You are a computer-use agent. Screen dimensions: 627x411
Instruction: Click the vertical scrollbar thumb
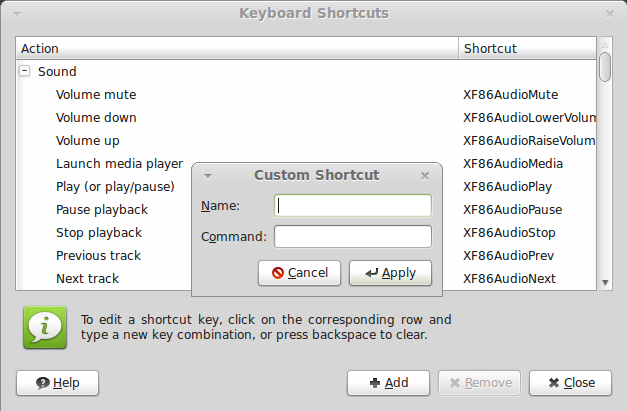(605, 67)
